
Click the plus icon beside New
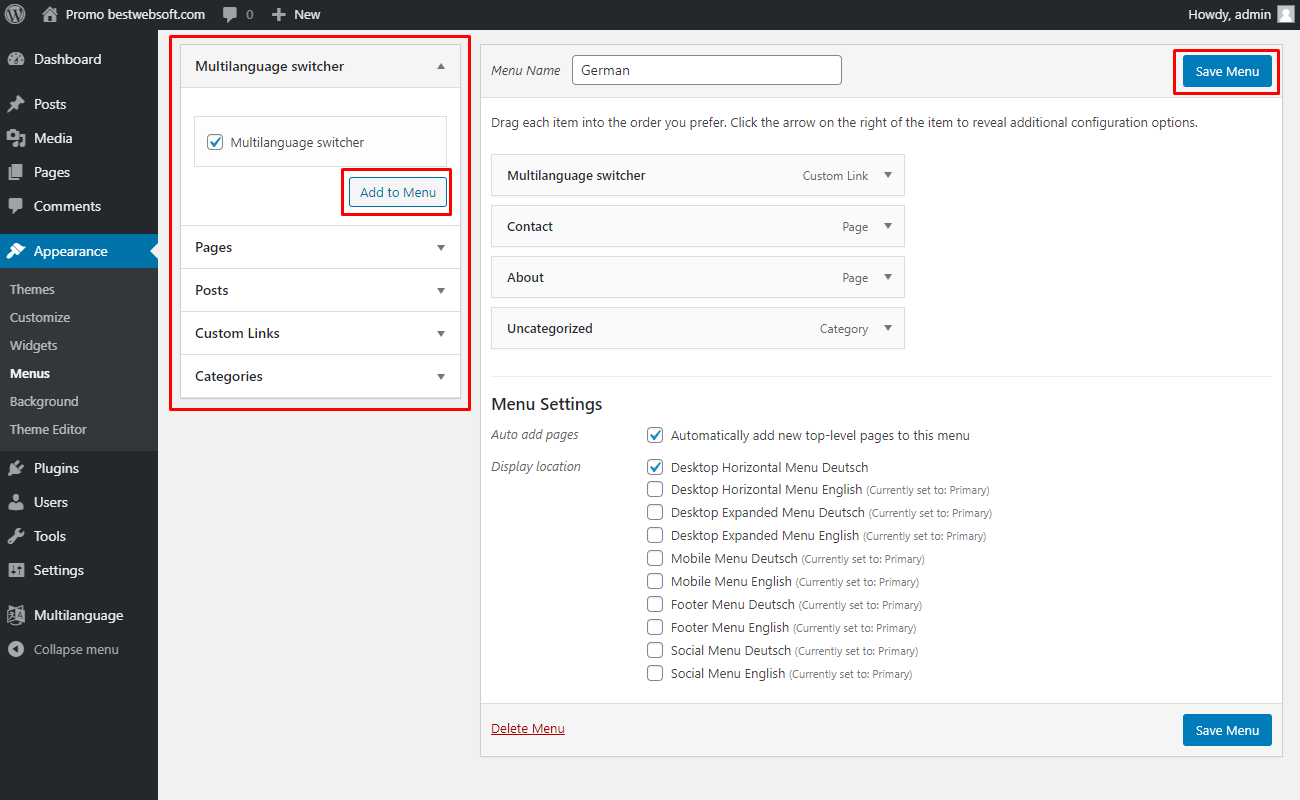(279, 15)
